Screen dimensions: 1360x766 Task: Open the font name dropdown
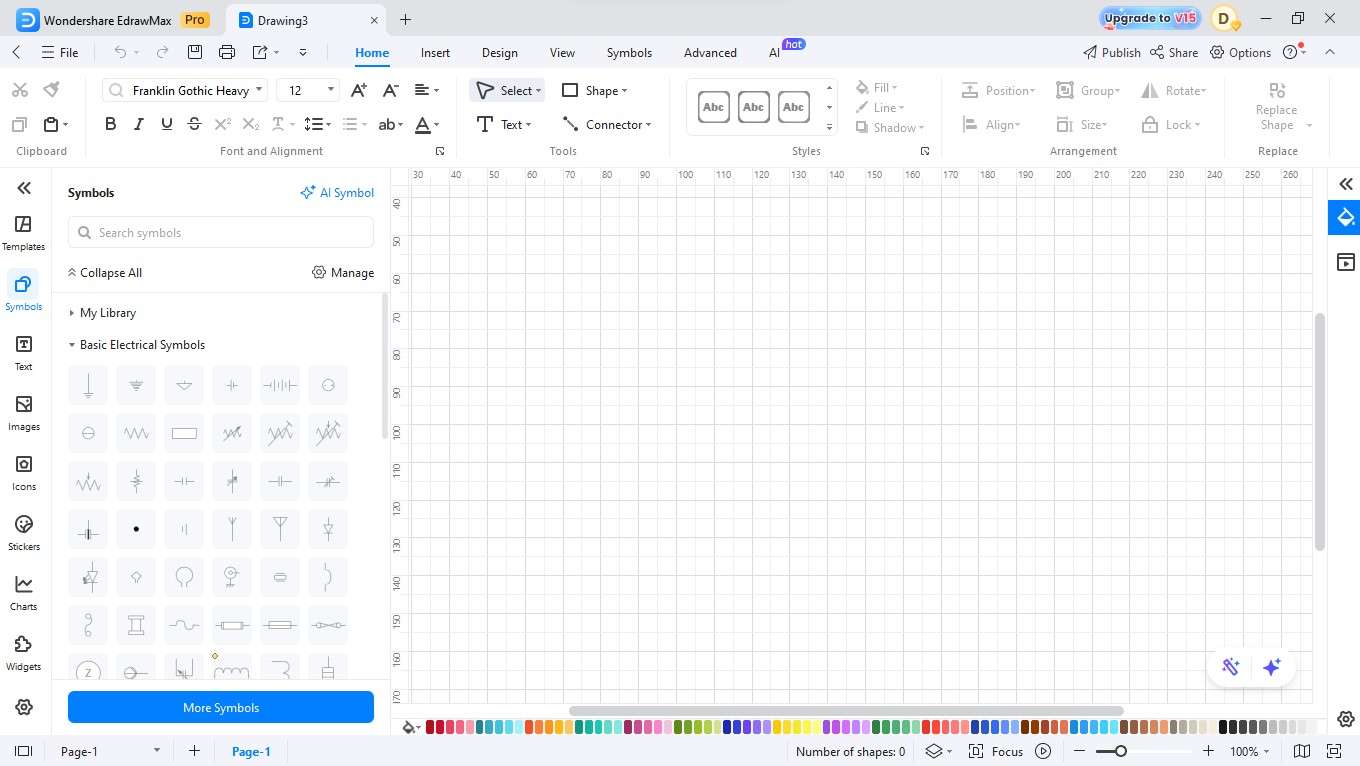coord(259,90)
